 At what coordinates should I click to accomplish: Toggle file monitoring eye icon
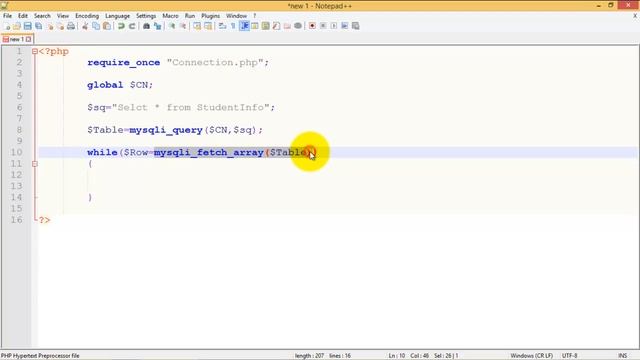298,26
